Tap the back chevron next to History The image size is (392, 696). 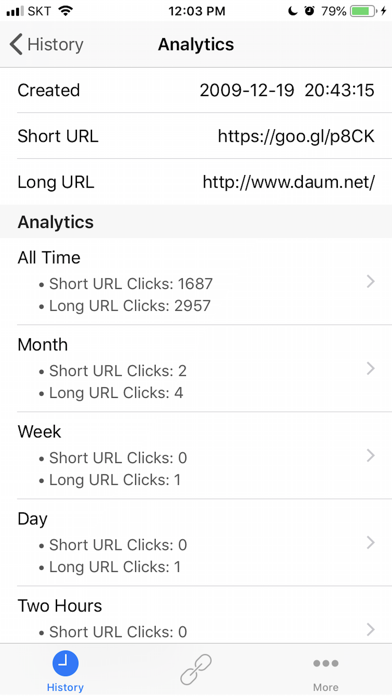coord(16,45)
